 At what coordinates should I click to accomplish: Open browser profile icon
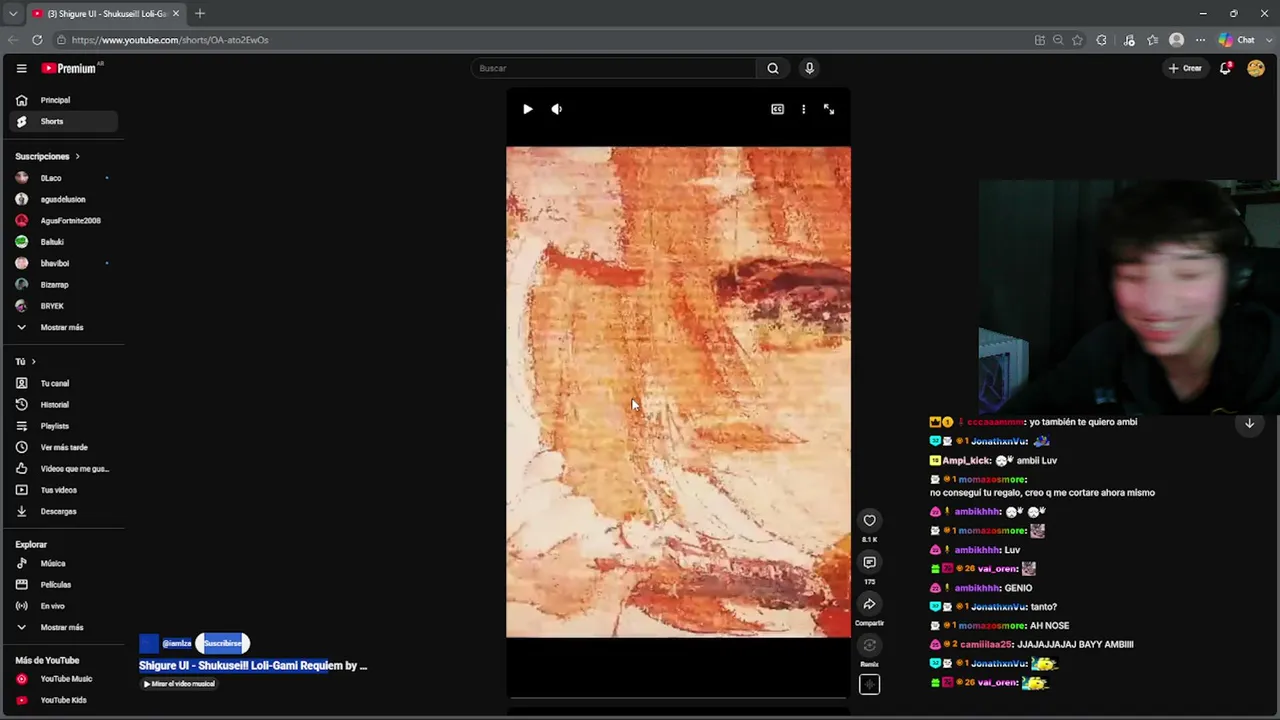pos(1177,40)
